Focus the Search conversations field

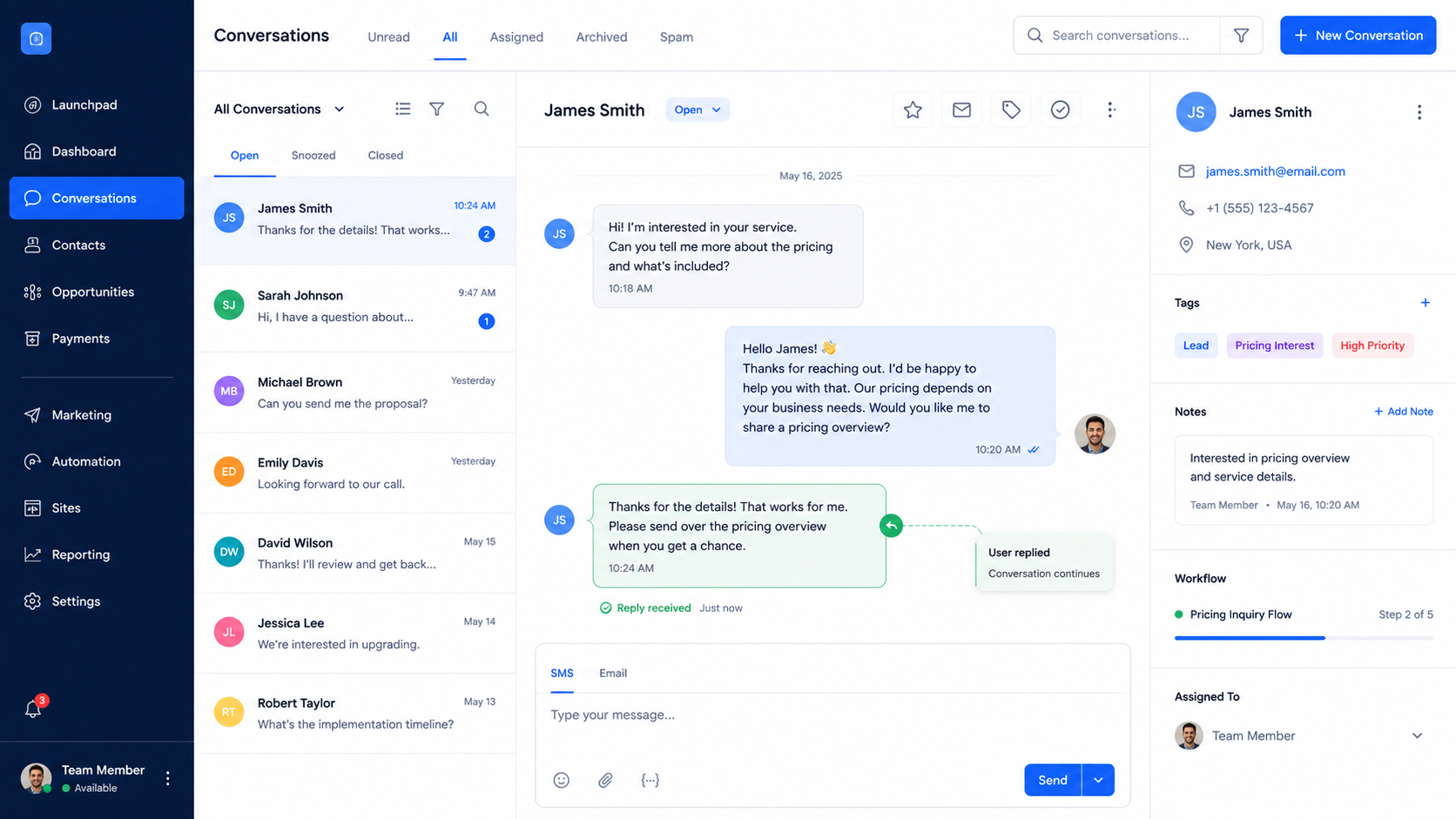[1117, 36]
